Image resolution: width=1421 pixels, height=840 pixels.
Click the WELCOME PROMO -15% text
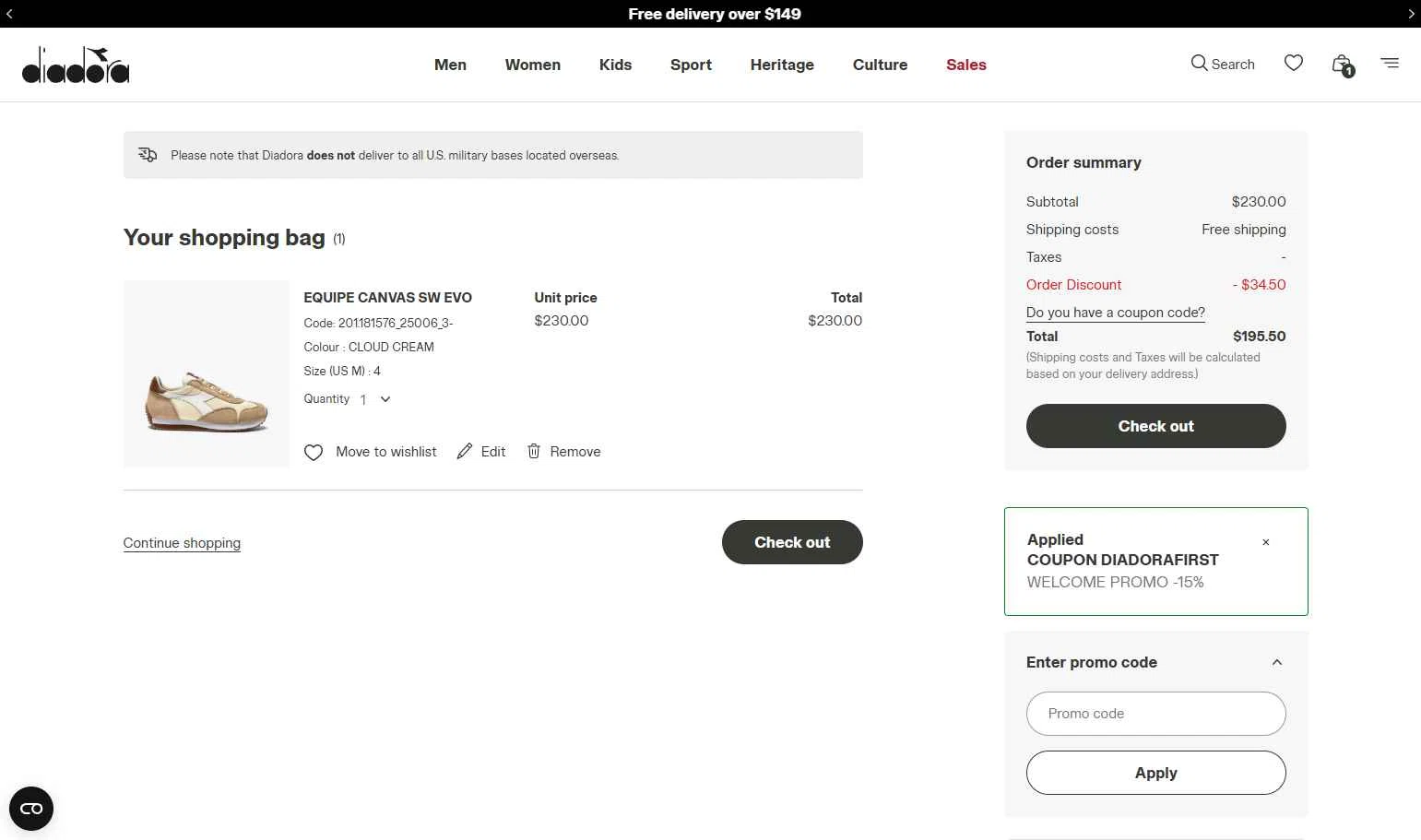point(1116,582)
